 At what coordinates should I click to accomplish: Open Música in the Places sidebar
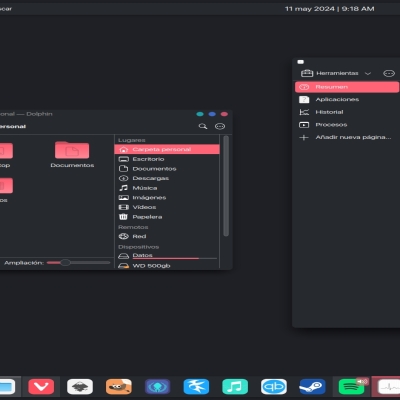coord(167,188)
